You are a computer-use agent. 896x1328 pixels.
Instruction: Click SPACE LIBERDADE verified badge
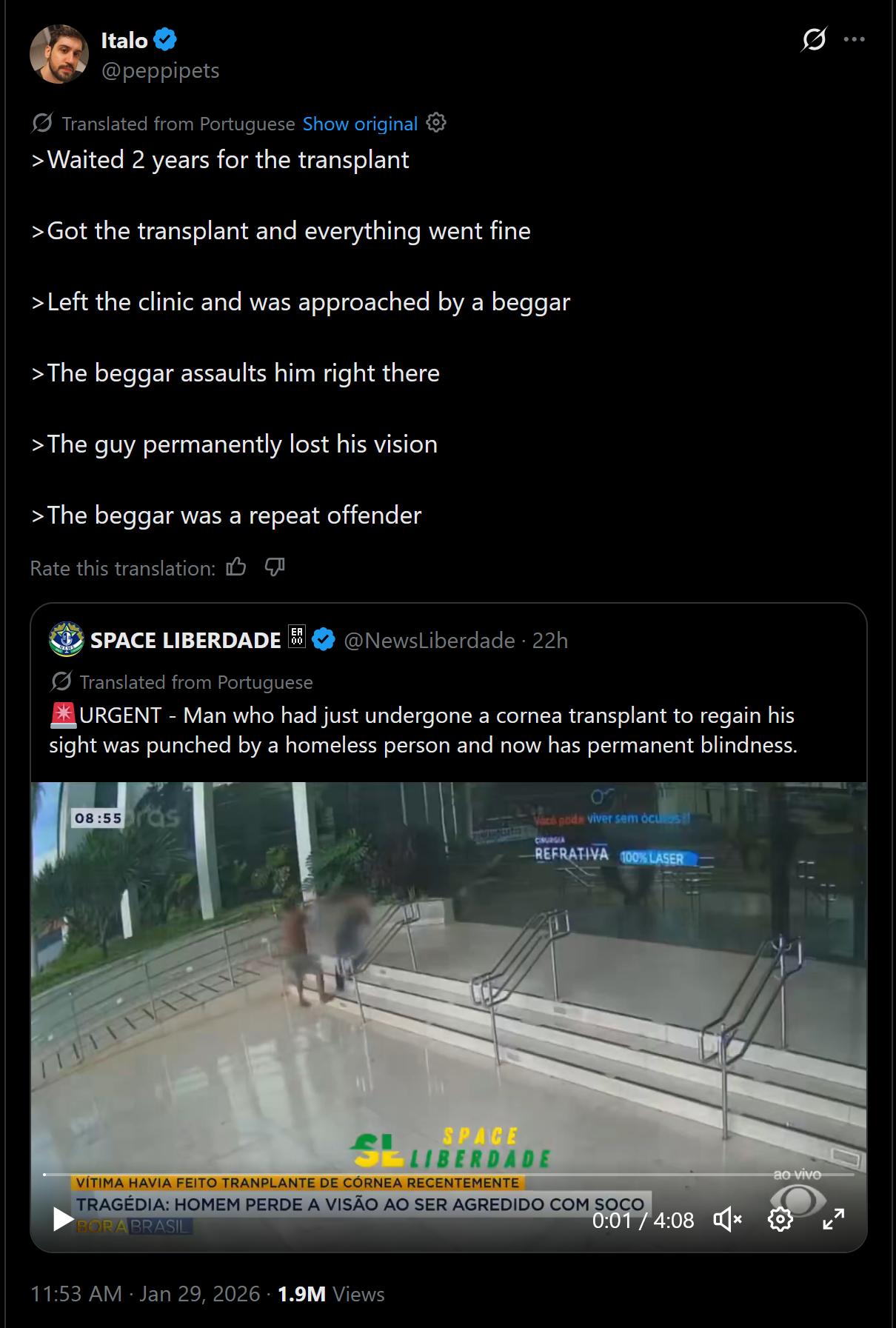tap(324, 640)
